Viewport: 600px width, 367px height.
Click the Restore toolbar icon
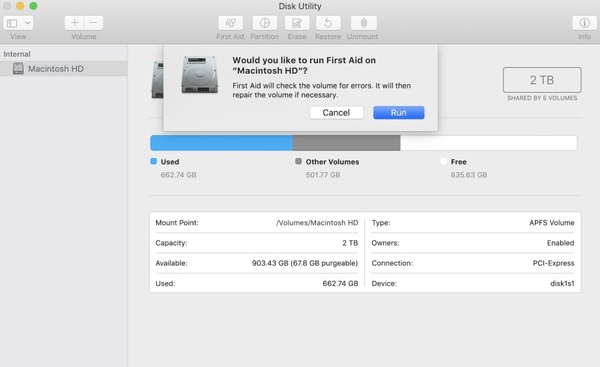(x=328, y=23)
